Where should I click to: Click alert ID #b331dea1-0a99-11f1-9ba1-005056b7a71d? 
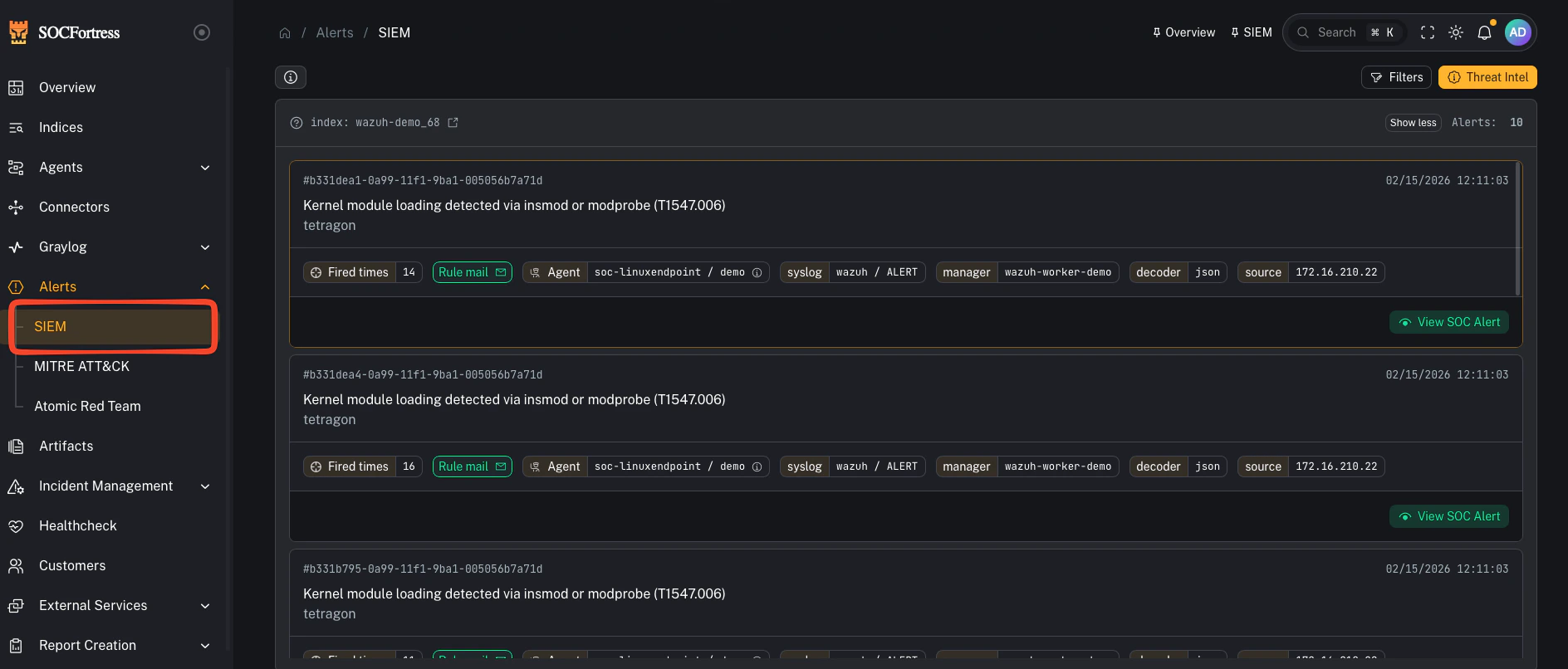tap(423, 180)
